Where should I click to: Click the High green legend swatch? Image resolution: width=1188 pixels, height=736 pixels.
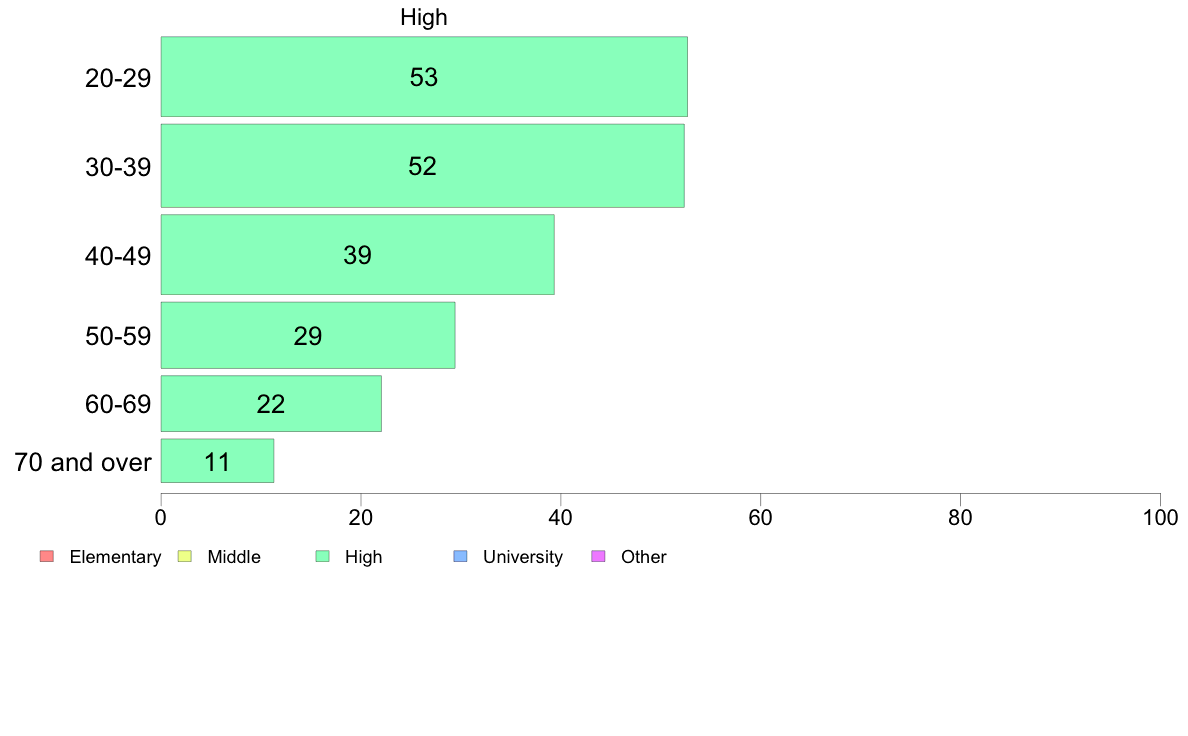(x=323, y=556)
